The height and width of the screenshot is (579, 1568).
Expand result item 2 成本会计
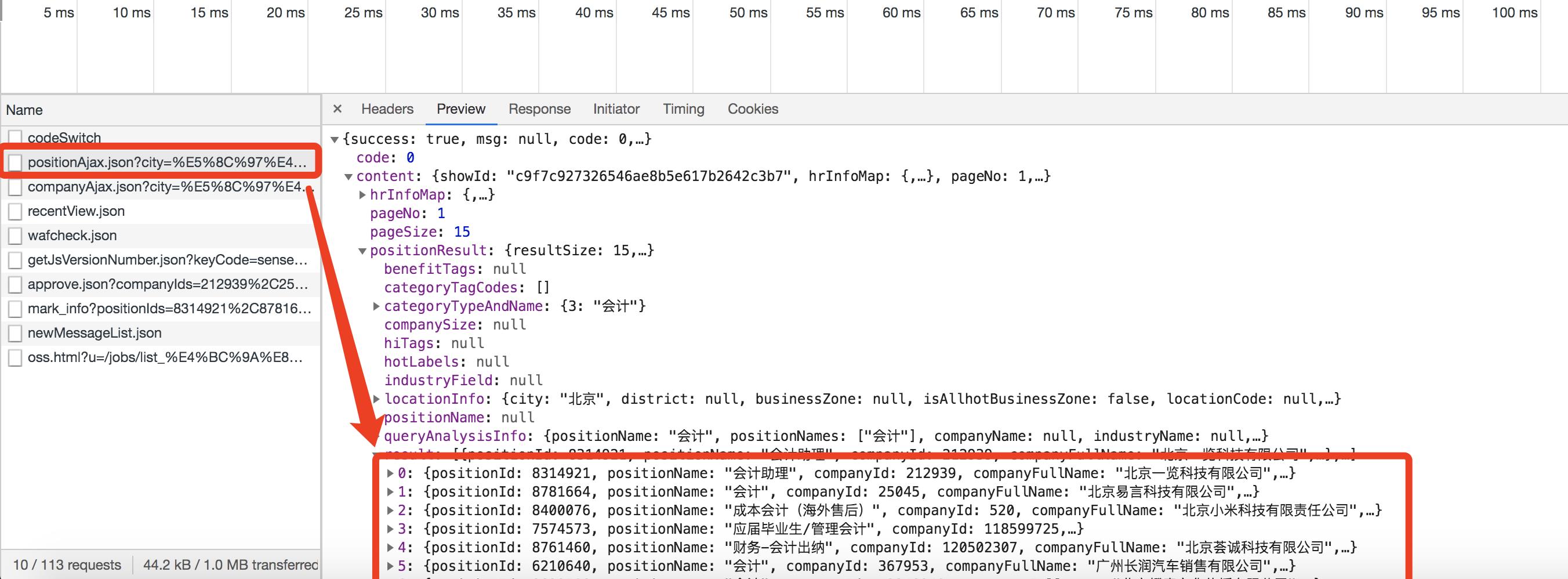click(x=391, y=510)
